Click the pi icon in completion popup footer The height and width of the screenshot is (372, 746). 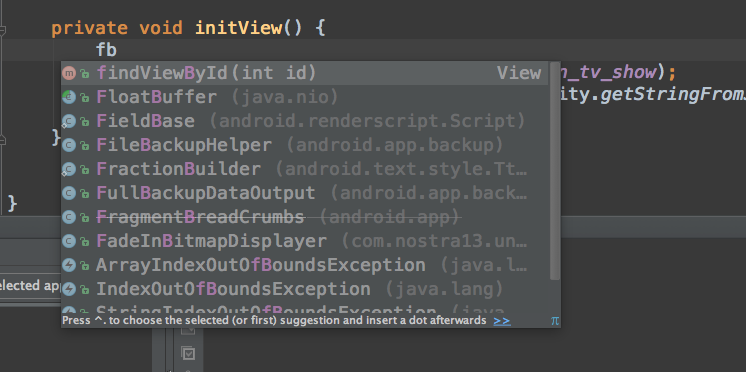[555, 321]
